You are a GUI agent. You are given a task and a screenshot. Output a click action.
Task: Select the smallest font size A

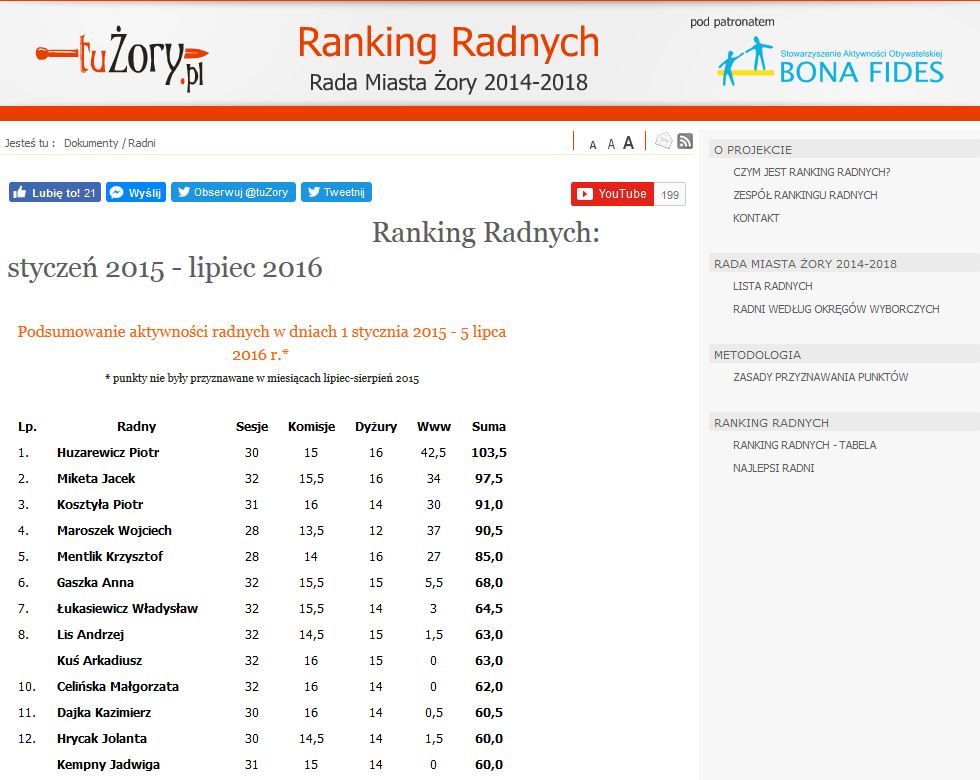coord(593,145)
